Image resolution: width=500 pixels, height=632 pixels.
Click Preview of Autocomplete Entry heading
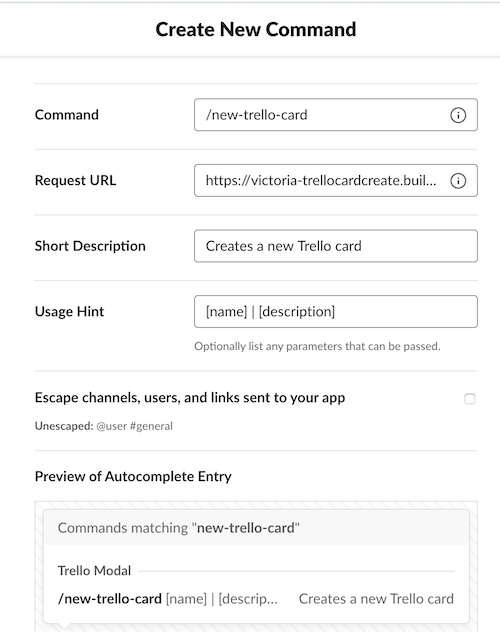pos(133,476)
